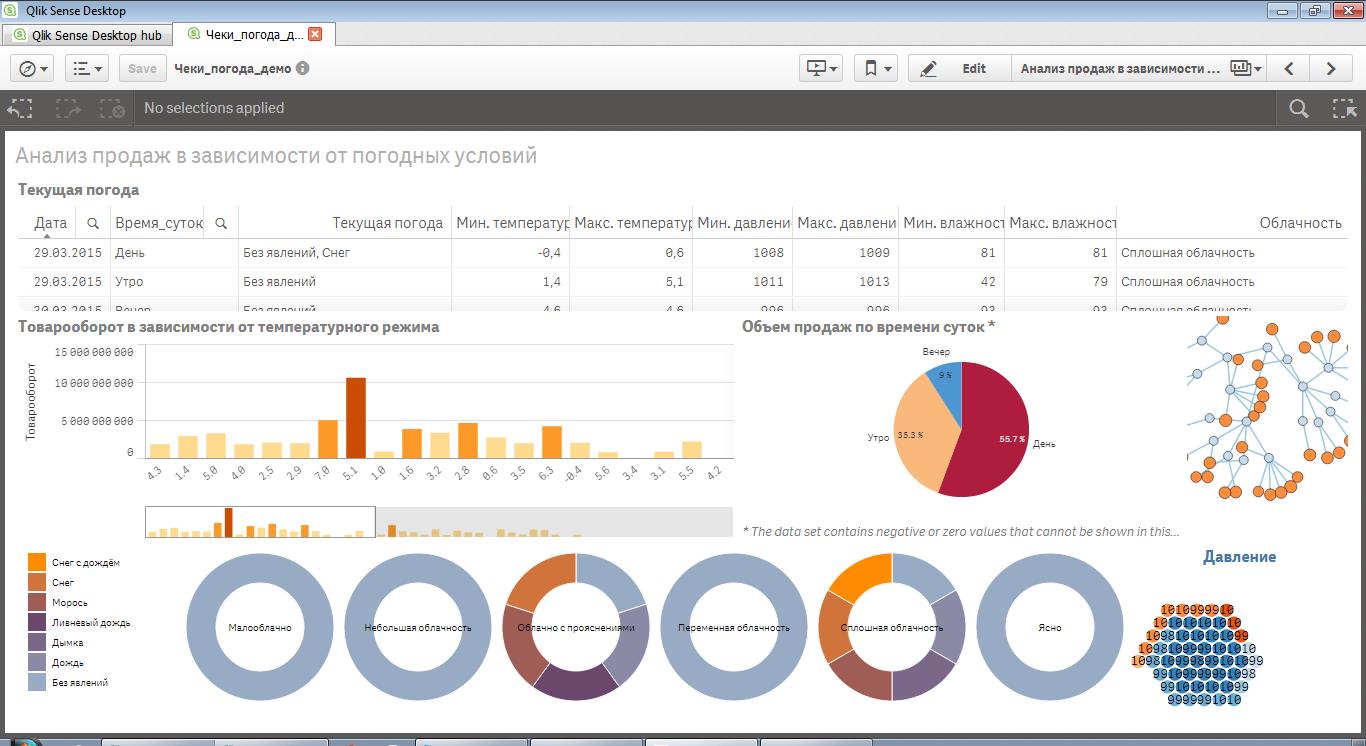Image resolution: width=1366 pixels, height=746 pixels.
Task: Click the Снег с дождём legend swatch
Action: coord(37,562)
